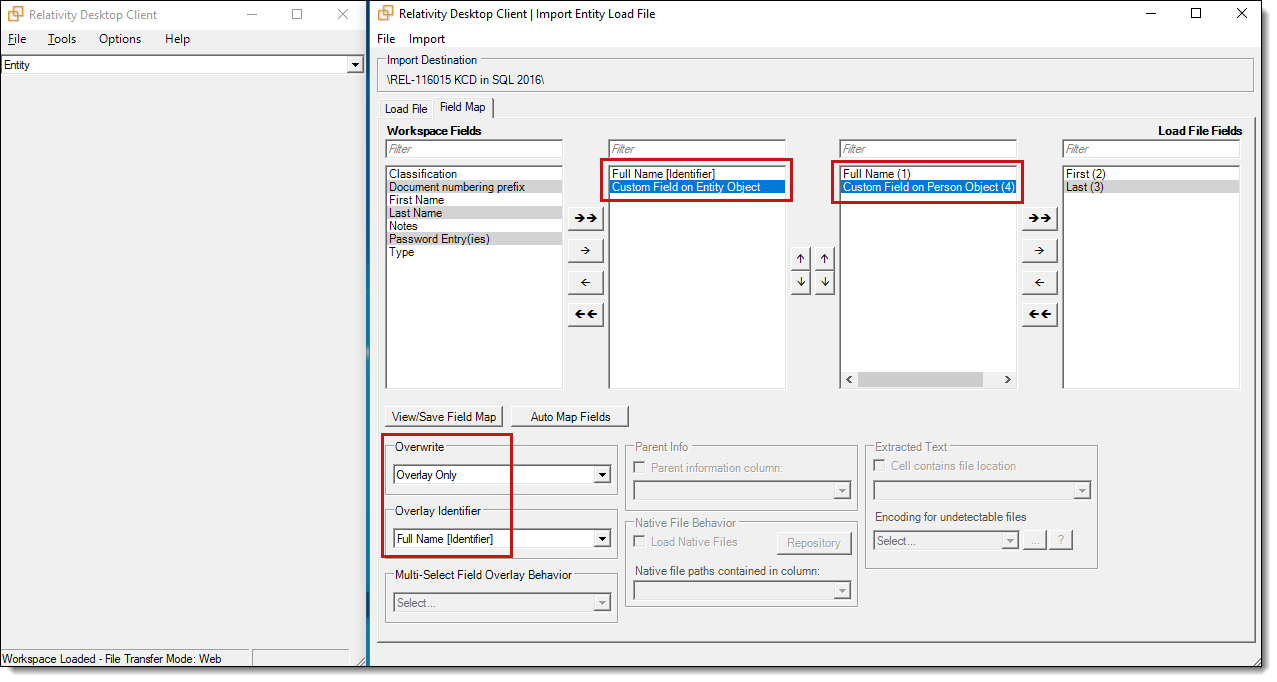Screen dimensions: 1277x682
Task: Expand the Overlay Identifier dropdown
Action: [x=601, y=539]
